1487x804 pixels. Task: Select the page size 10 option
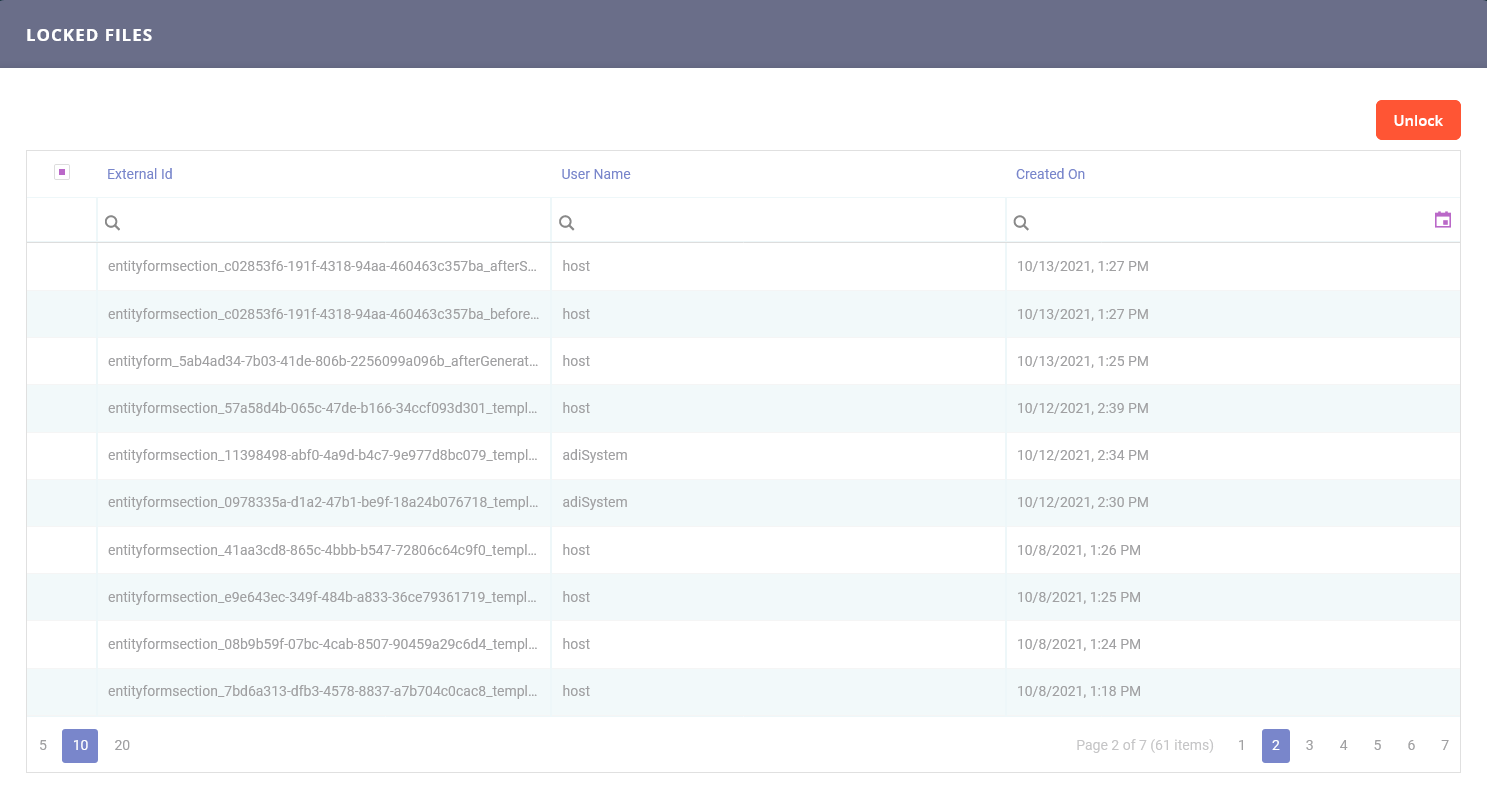(x=80, y=745)
